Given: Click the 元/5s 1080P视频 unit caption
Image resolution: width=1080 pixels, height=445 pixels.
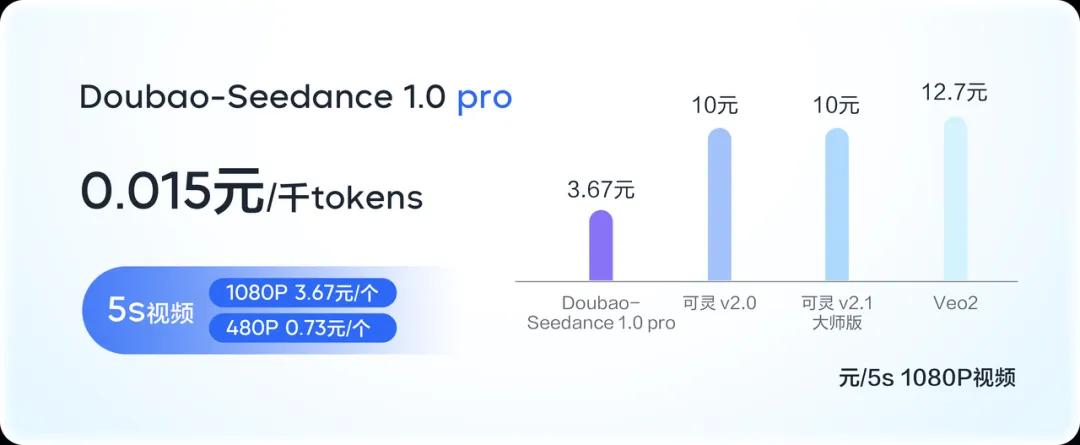Looking at the screenshot, I should [927, 378].
